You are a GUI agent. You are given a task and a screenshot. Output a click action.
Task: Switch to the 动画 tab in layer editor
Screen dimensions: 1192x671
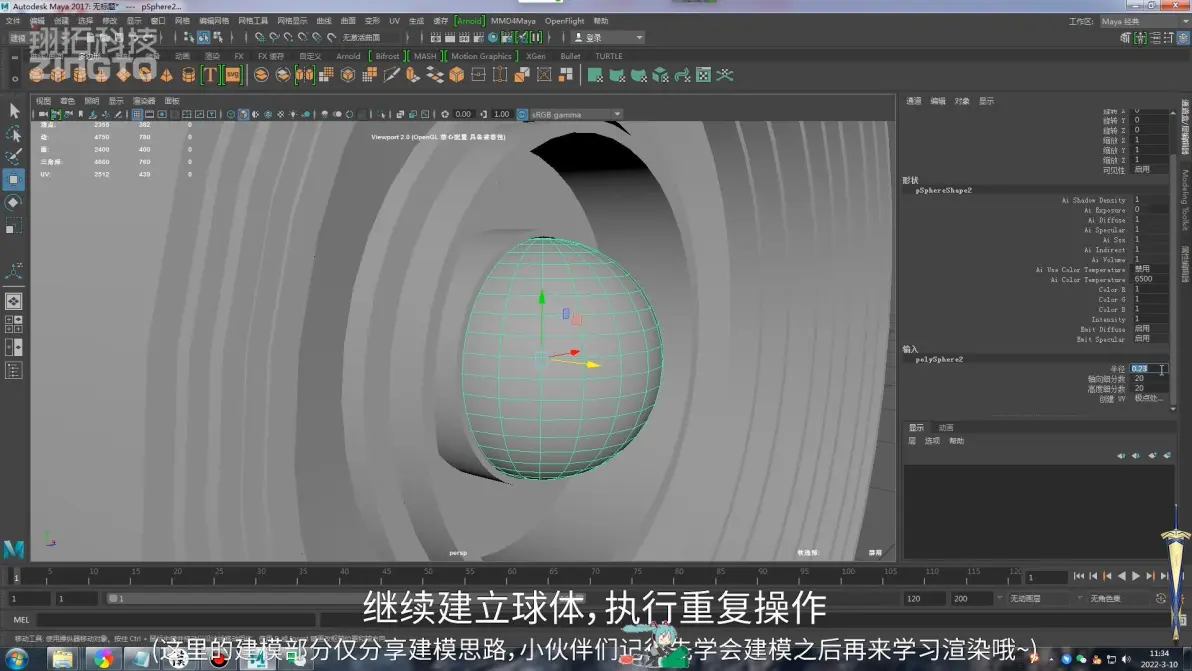pos(946,428)
